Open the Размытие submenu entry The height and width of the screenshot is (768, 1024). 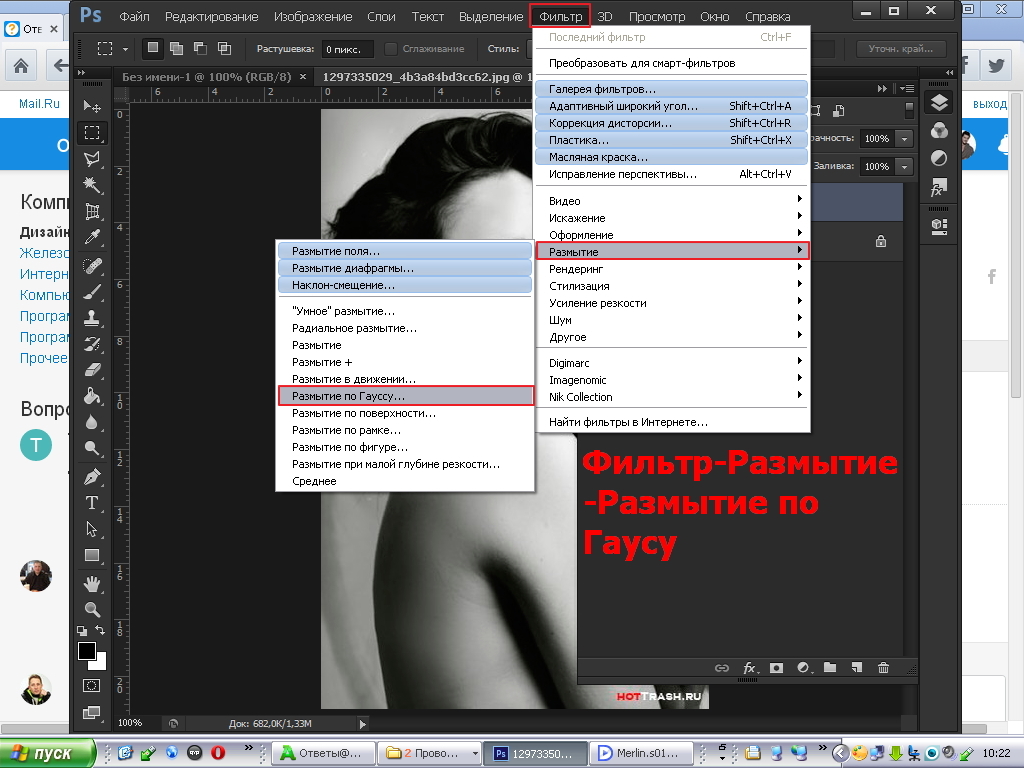[672, 251]
